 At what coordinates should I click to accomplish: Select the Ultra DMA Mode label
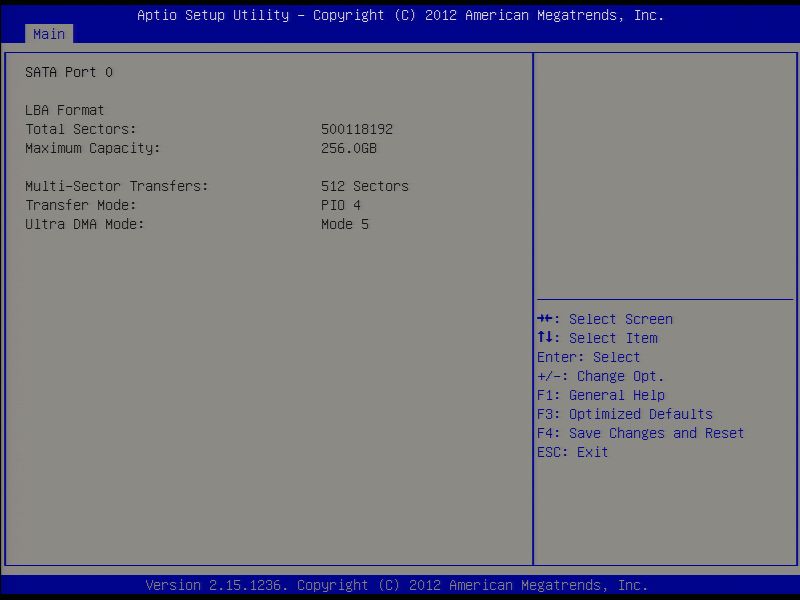(85, 224)
